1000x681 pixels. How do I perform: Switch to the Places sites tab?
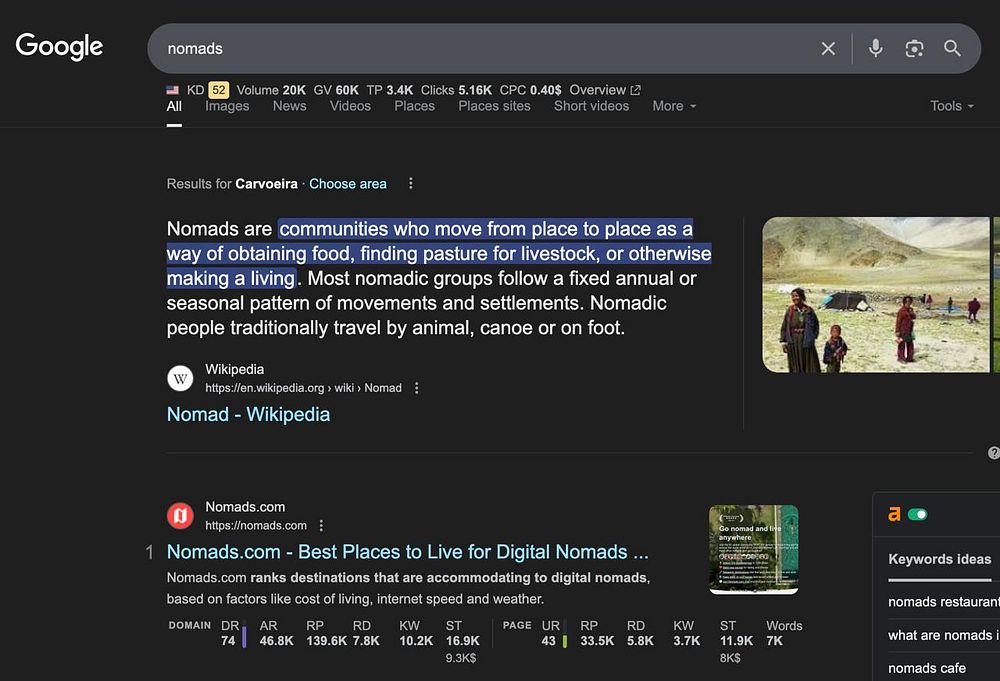click(x=494, y=106)
